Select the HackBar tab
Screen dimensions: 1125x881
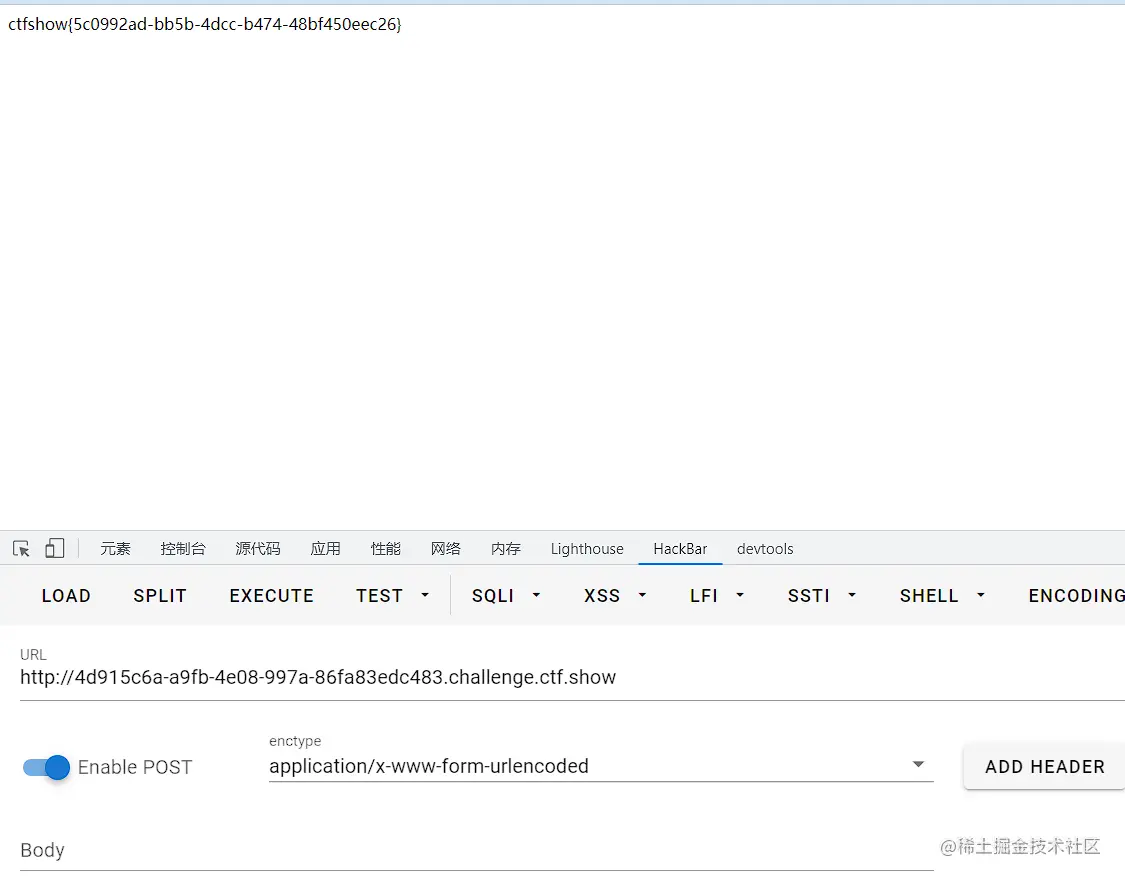[680, 549]
